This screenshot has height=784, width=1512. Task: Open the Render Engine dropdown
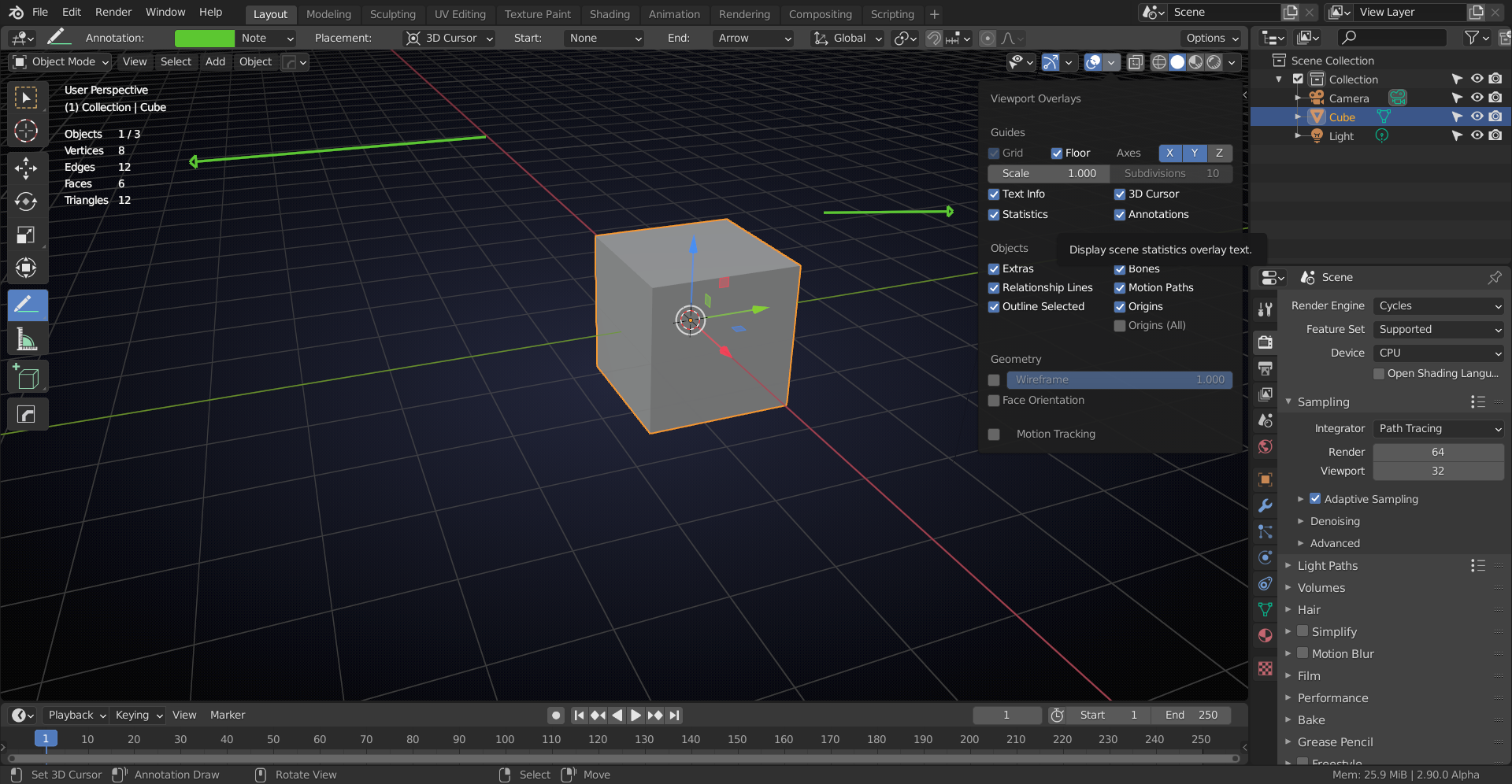pyautogui.click(x=1438, y=305)
